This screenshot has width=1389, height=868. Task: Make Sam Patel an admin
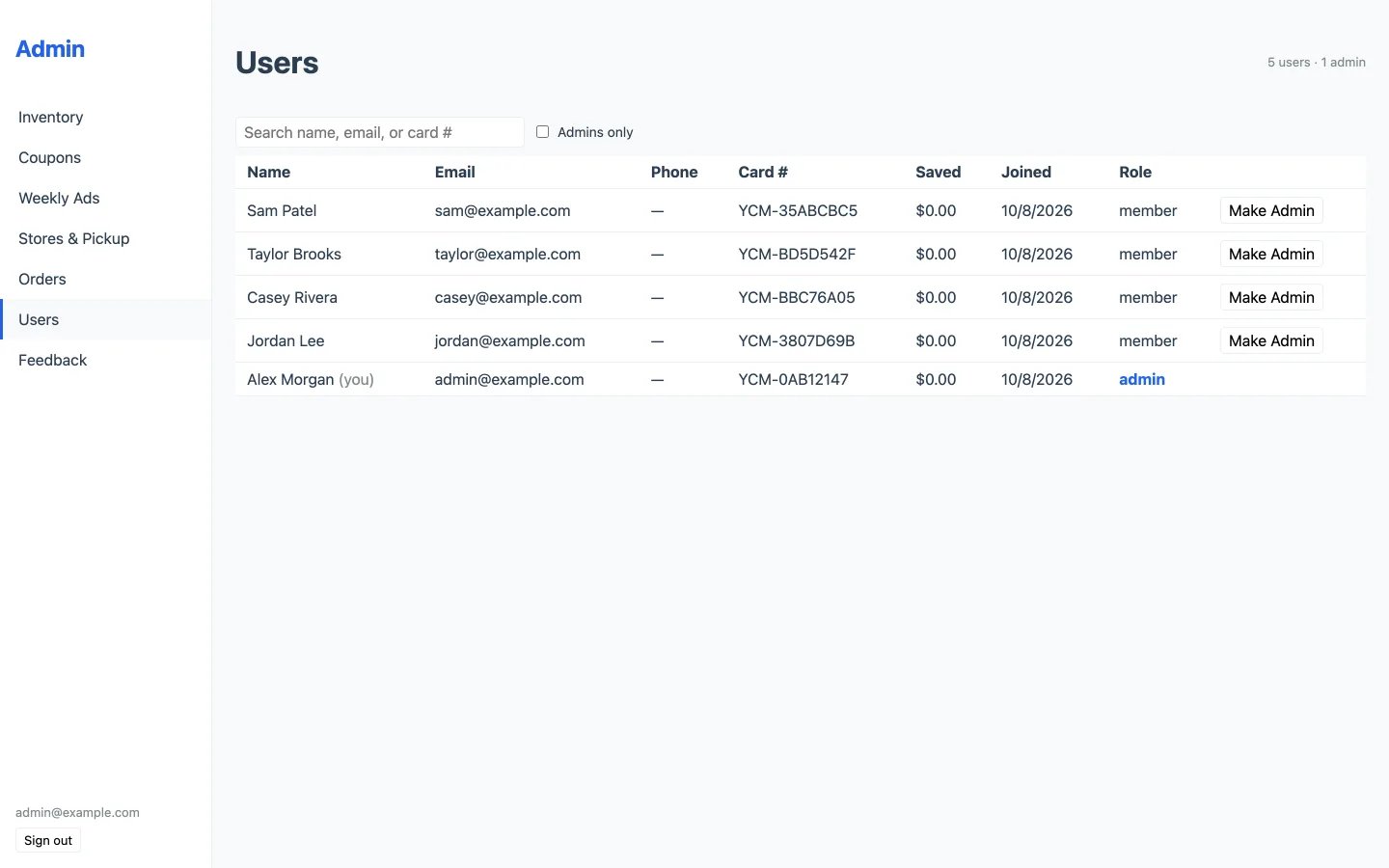1271,210
